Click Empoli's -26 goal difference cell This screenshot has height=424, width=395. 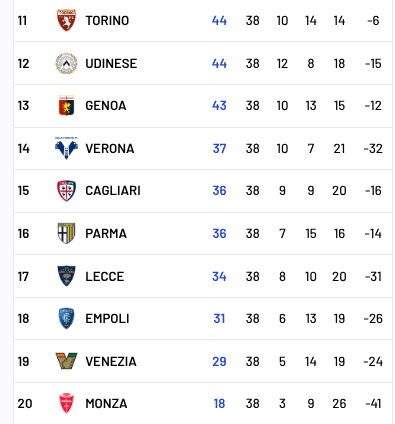[373, 319]
